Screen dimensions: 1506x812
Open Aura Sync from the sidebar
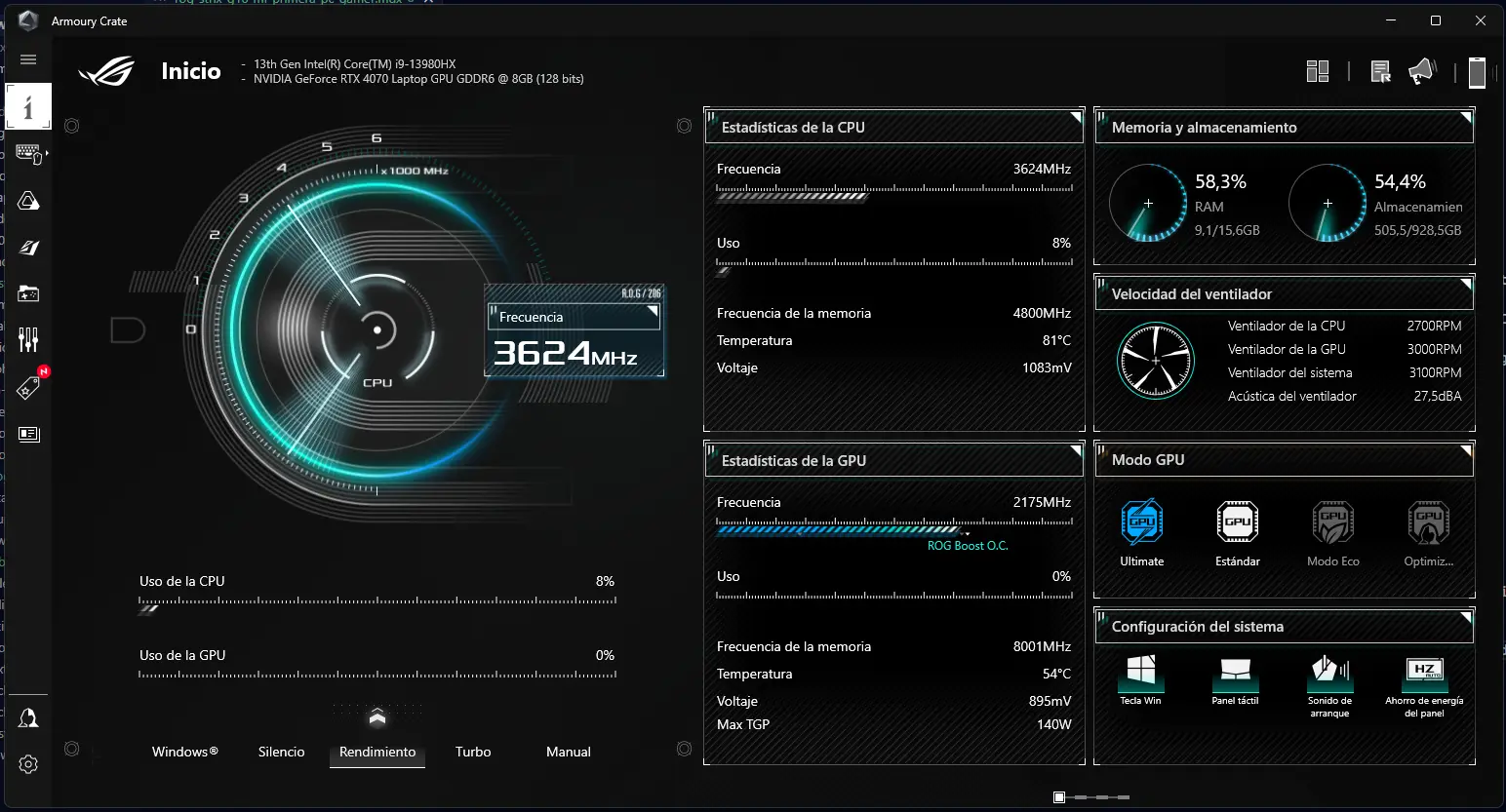pos(28,201)
